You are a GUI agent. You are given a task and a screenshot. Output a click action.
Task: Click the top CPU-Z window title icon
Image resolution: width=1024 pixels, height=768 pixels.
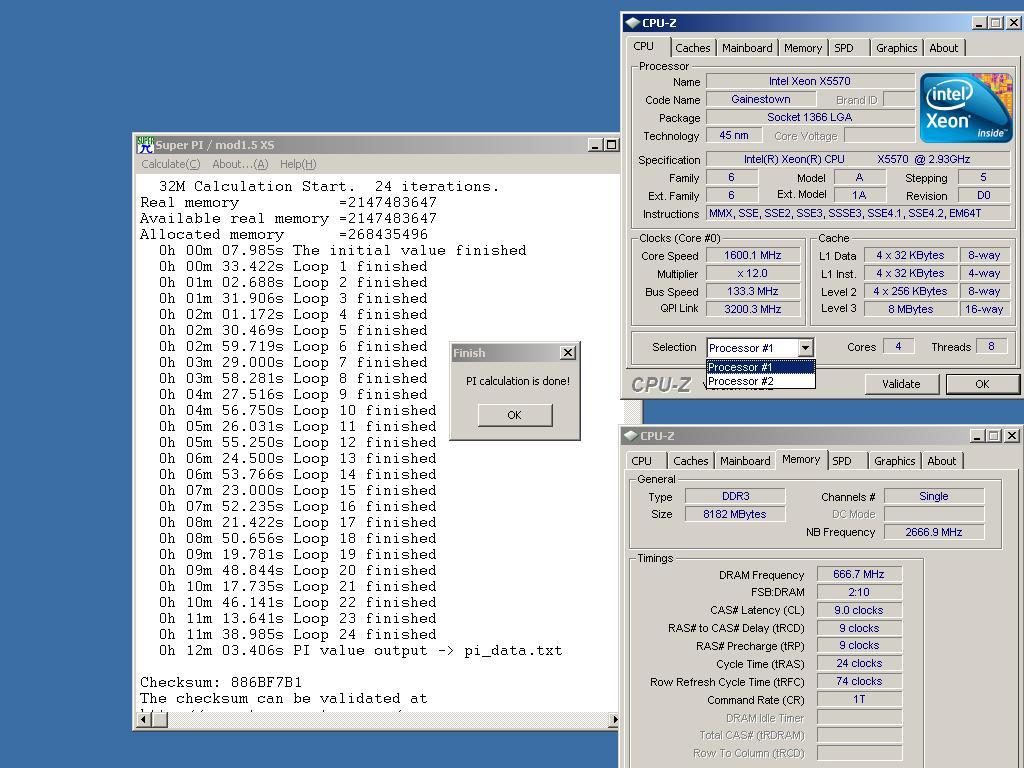point(632,23)
